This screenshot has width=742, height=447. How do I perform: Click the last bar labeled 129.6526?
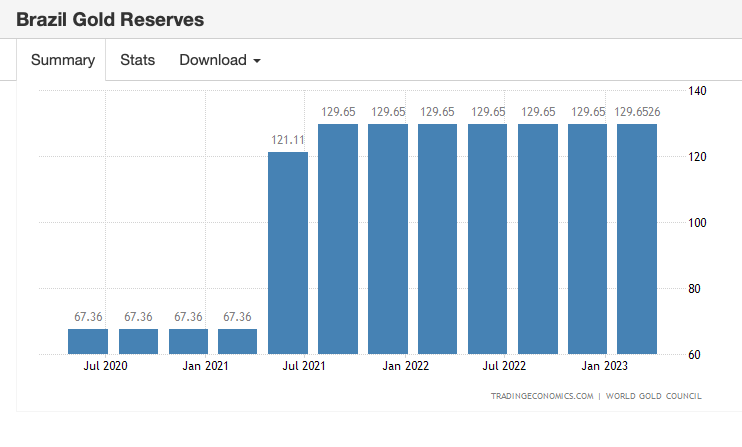click(x=636, y=239)
